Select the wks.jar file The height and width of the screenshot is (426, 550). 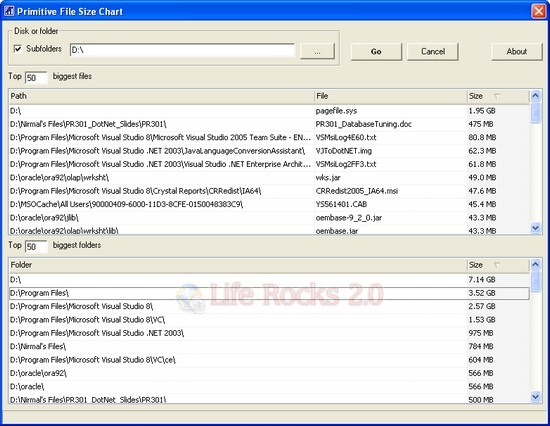coord(328,178)
